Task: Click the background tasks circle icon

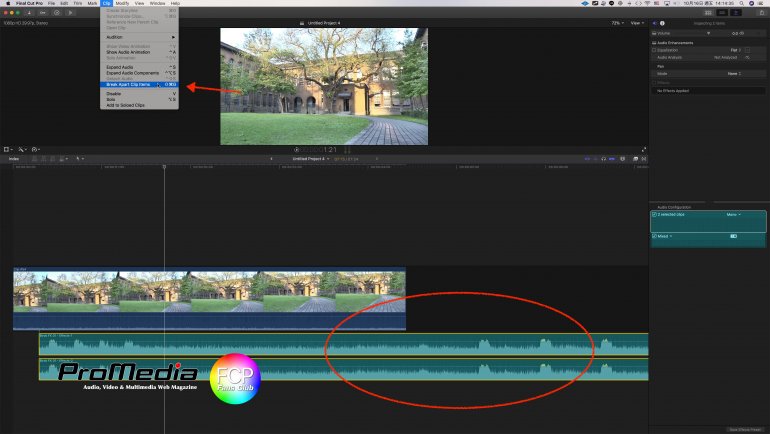Action: (56, 13)
